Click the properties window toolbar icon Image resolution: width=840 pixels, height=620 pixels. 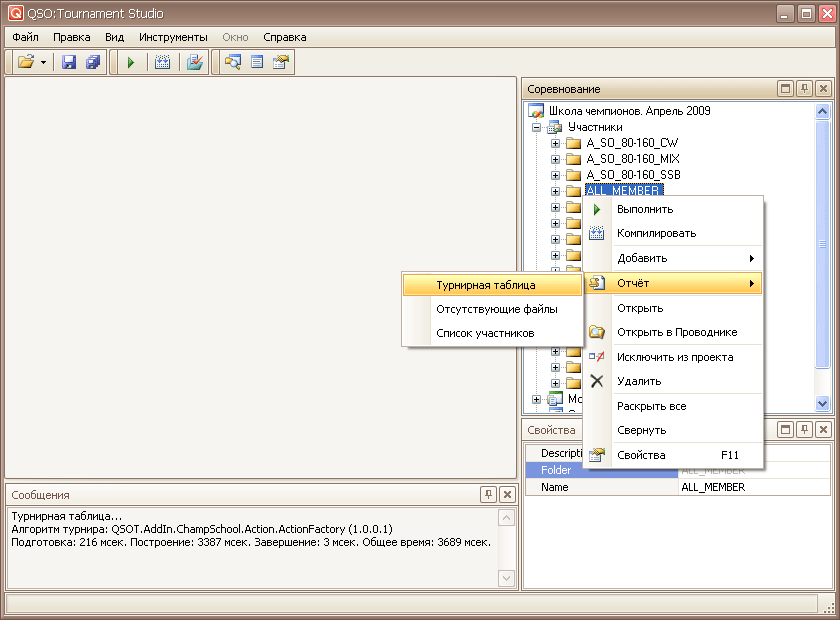click(281, 62)
